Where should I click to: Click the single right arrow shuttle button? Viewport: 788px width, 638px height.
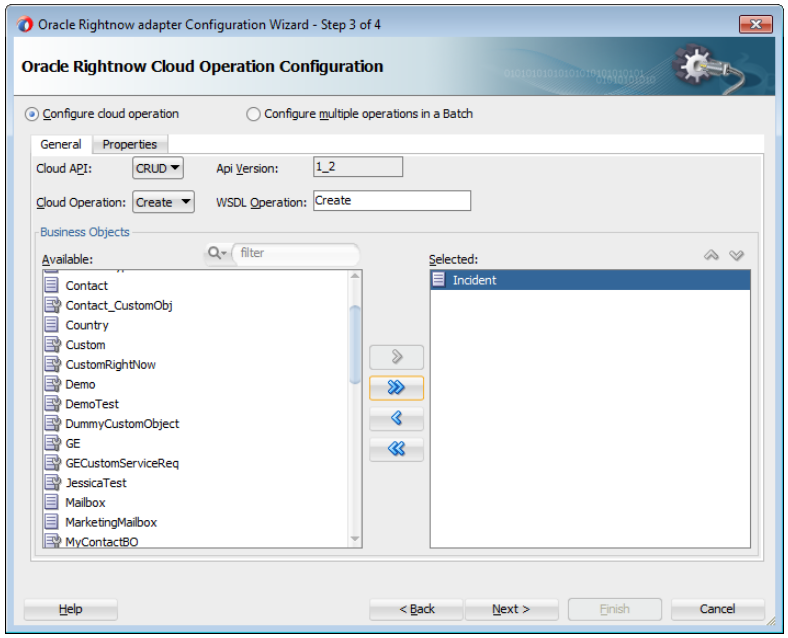click(x=396, y=357)
